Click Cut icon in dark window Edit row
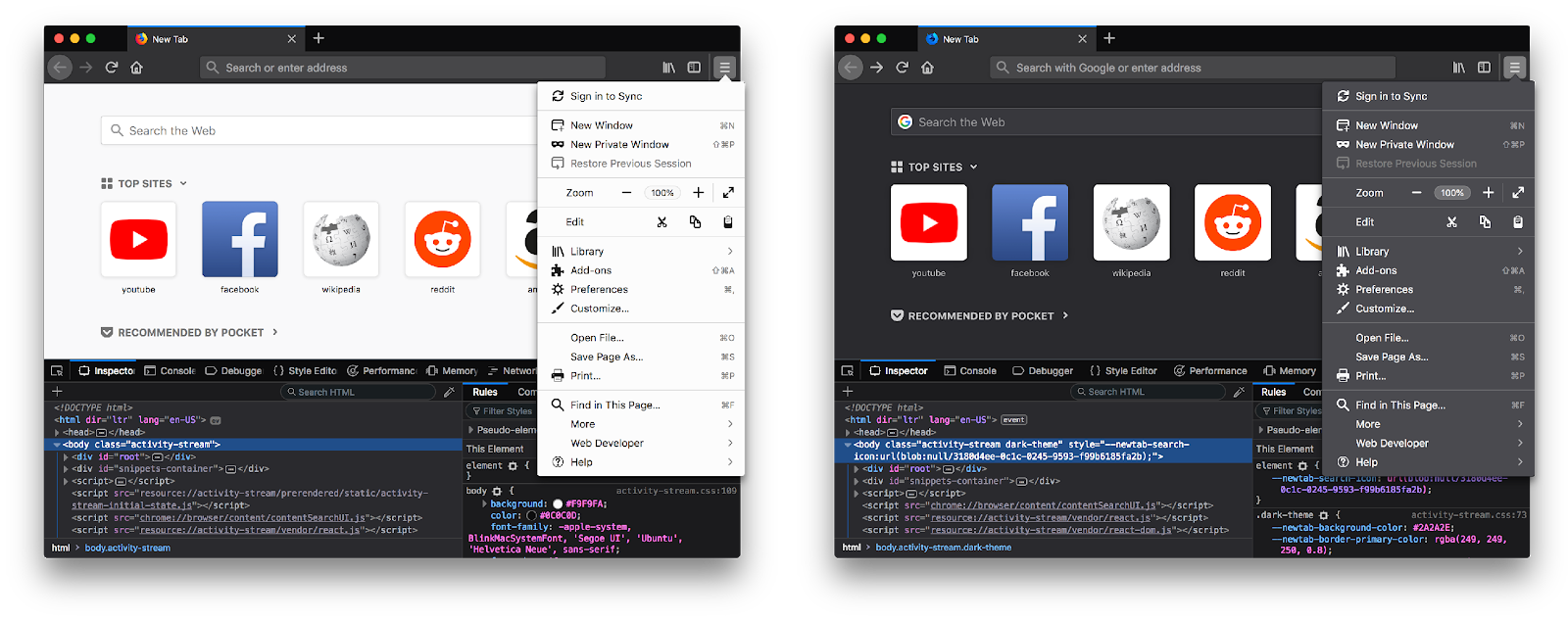This screenshot has height=621, width=1568. pos(1452,222)
